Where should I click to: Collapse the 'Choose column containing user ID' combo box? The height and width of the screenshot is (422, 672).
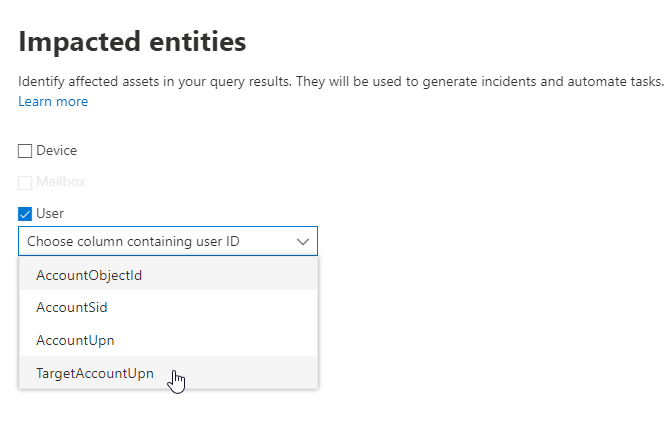pos(168,241)
